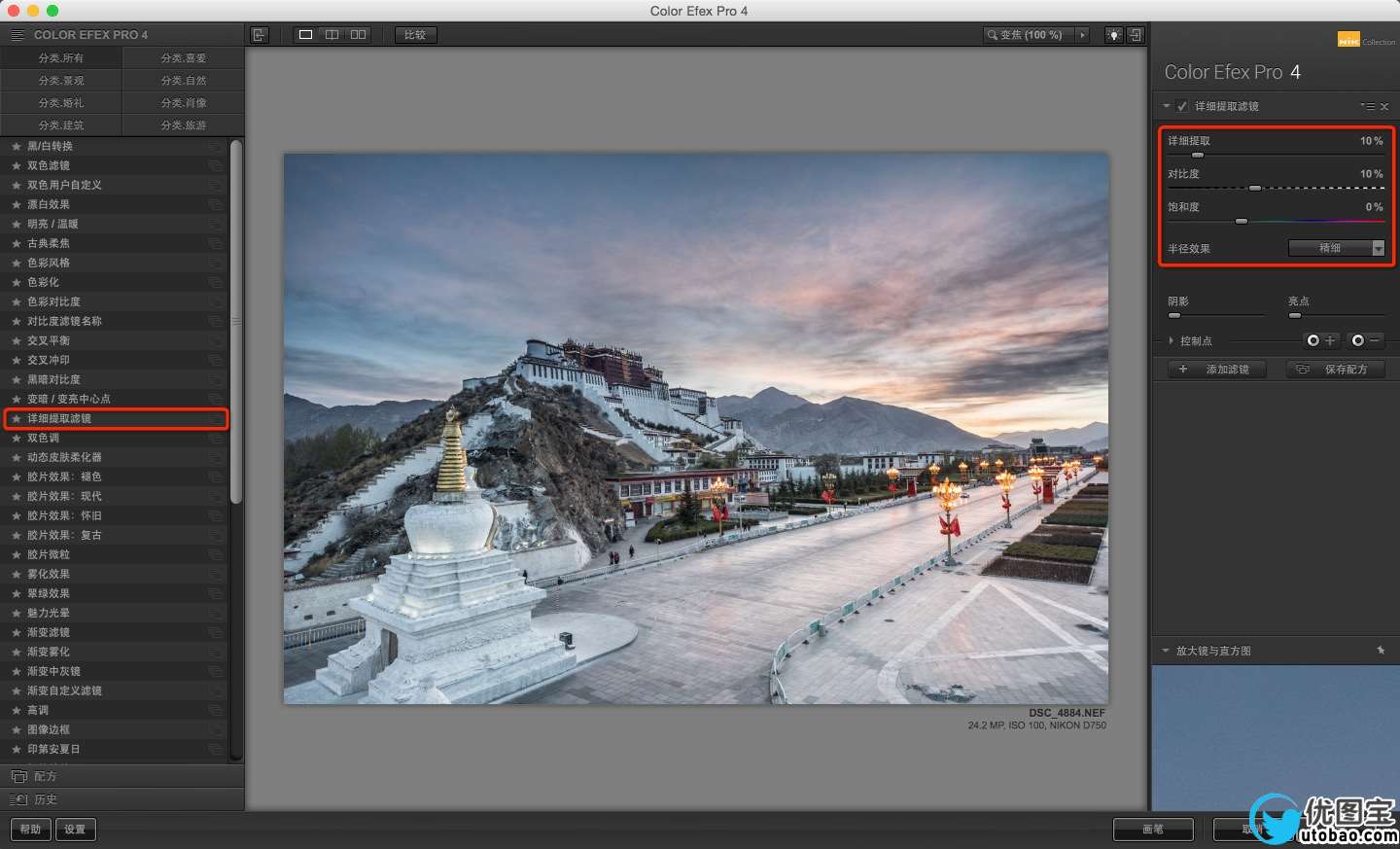Hide the left panel with the panel toggle icon
The width and height of the screenshot is (1400, 849).
259,35
